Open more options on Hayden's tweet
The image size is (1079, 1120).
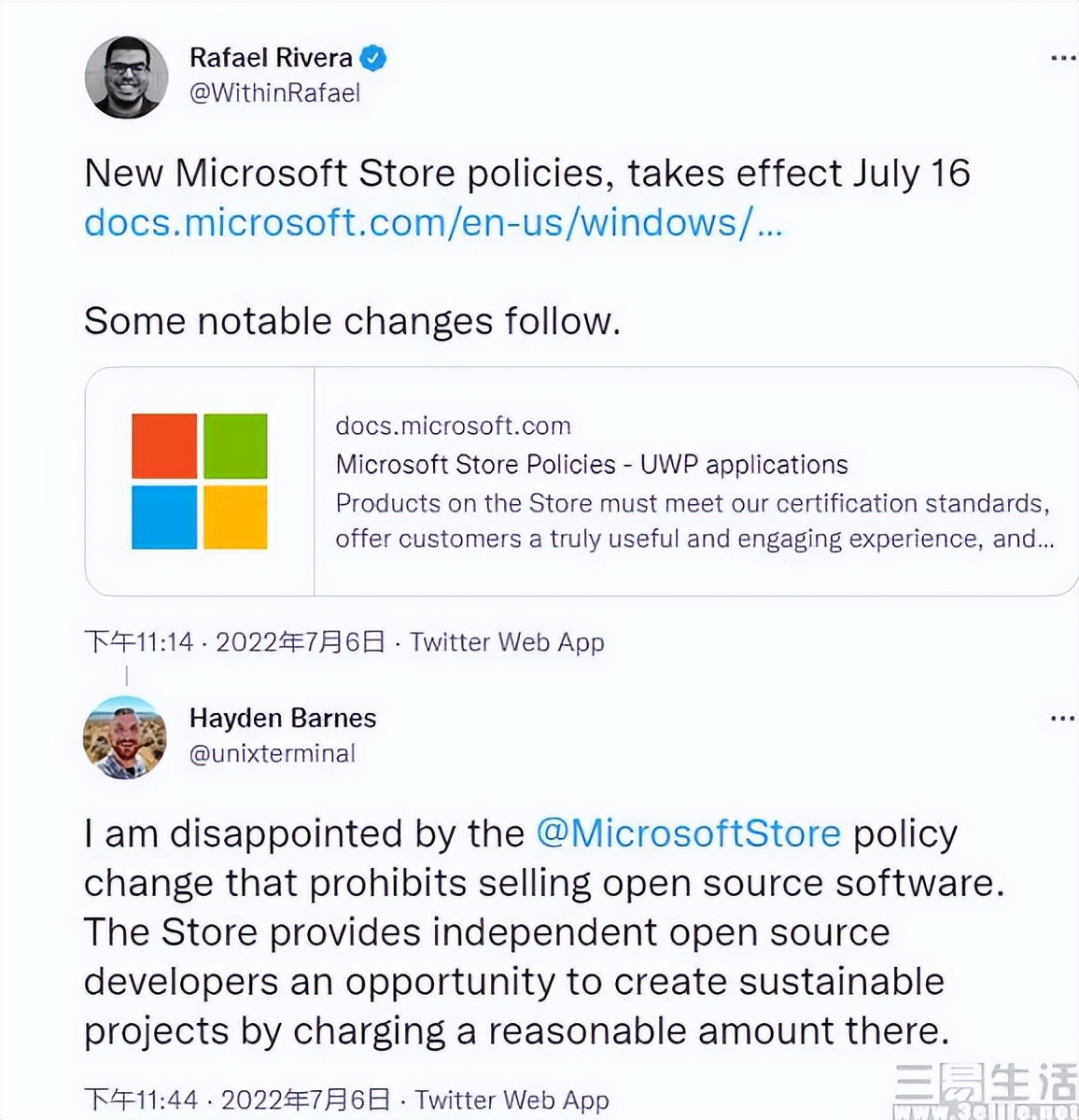click(x=1062, y=719)
